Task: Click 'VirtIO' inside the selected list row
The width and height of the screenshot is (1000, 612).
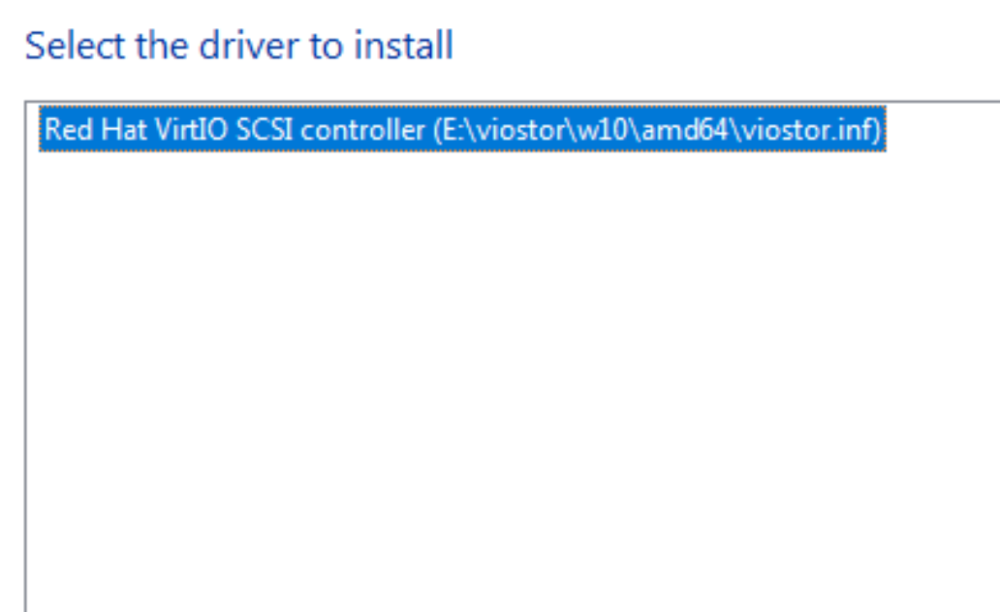Action: pyautogui.click(x=191, y=130)
